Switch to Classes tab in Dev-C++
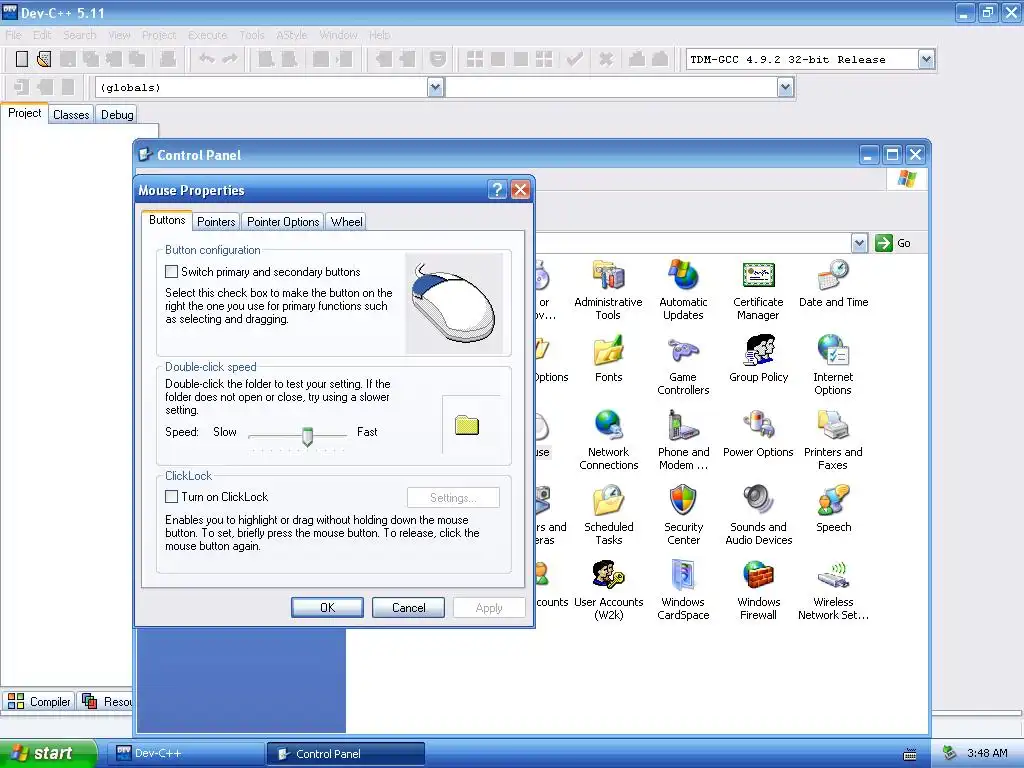The width and height of the screenshot is (1024, 768). coord(71,115)
